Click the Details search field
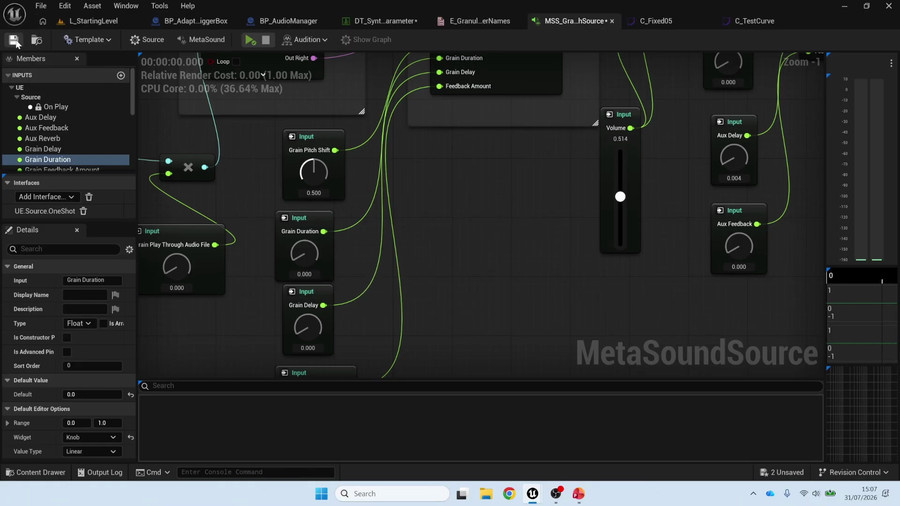 (64, 249)
